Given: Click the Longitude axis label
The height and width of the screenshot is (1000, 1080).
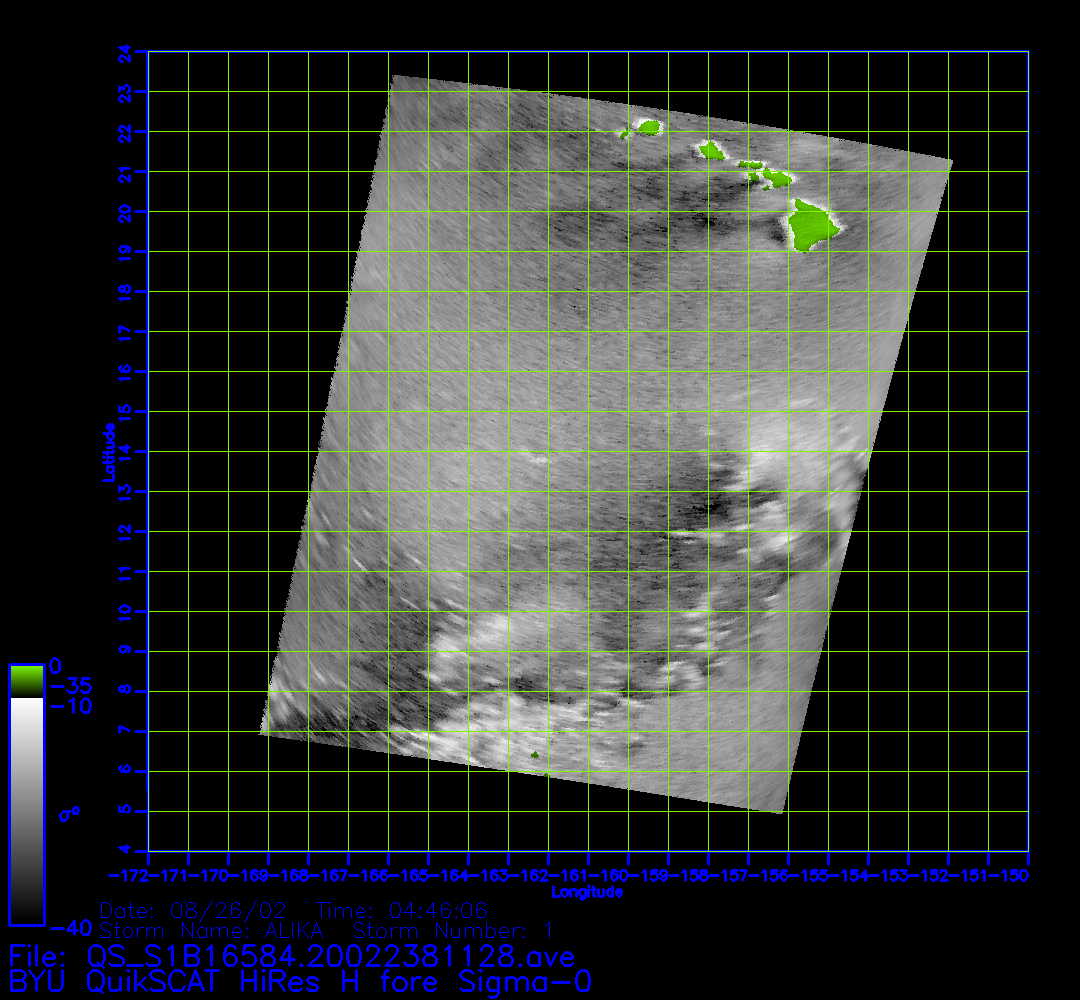Looking at the screenshot, I should [x=588, y=892].
